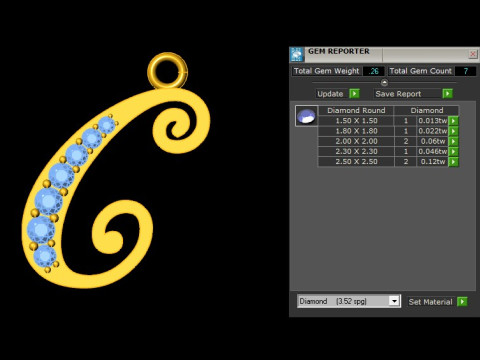Open the Diamond material dropdown

[x=394, y=301]
